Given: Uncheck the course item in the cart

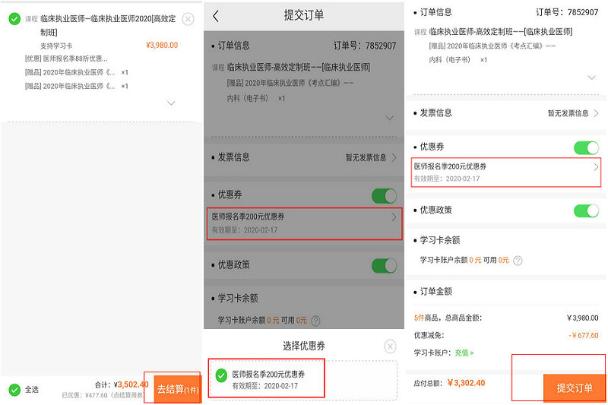Looking at the screenshot, I should pos(13,19).
